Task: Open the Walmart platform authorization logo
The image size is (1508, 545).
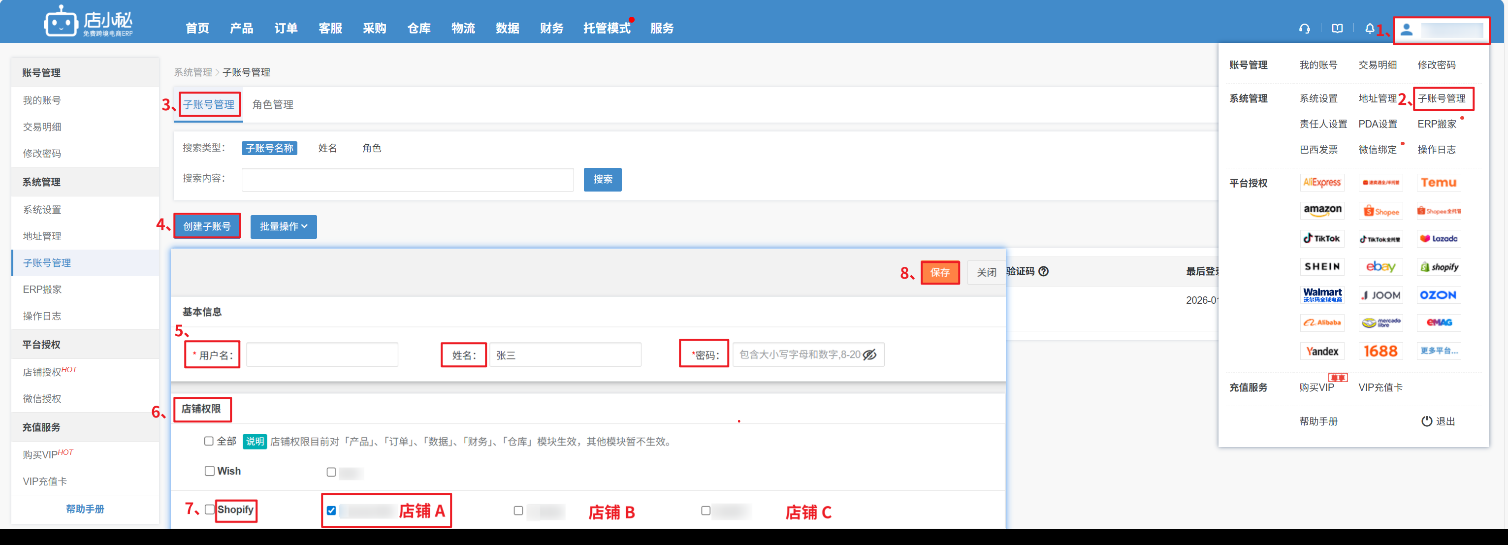Action: pos(1322,295)
